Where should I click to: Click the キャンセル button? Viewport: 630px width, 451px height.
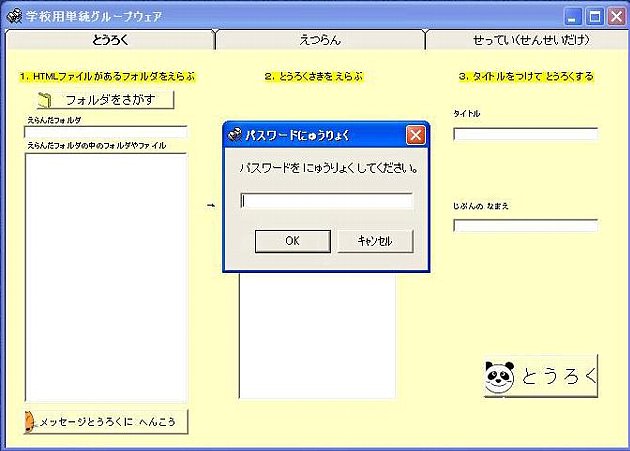[374, 241]
